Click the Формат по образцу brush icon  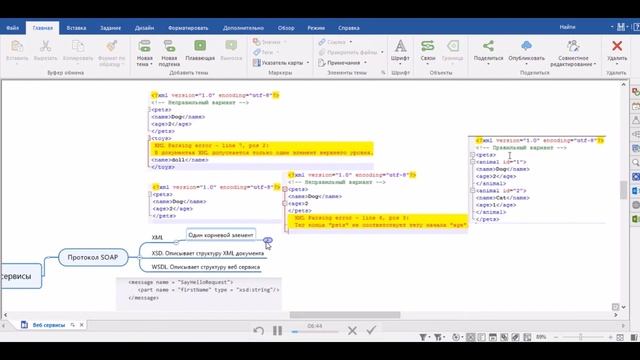111,46
